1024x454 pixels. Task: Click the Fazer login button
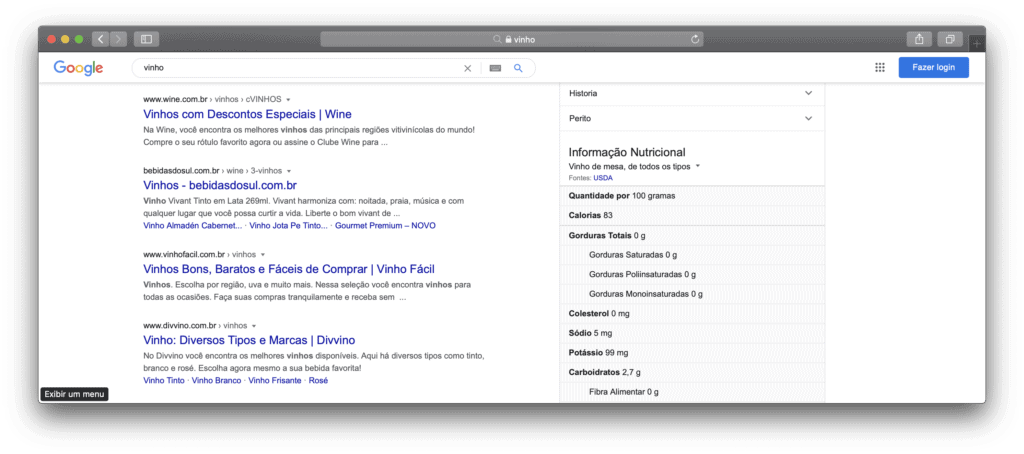click(933, 67)
